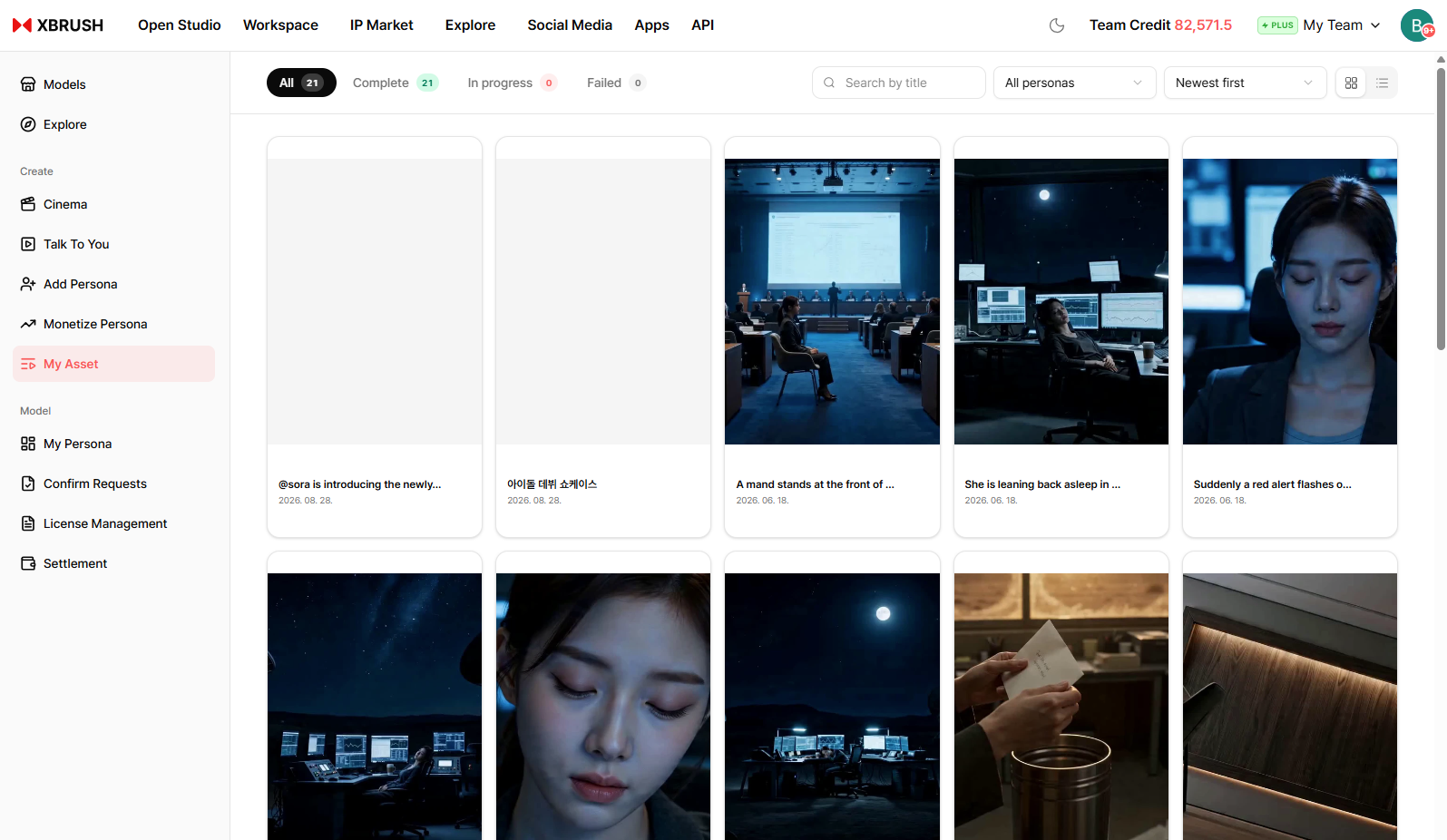
Task: Show Failed assets tab
Action: click(x=616, y=83)
